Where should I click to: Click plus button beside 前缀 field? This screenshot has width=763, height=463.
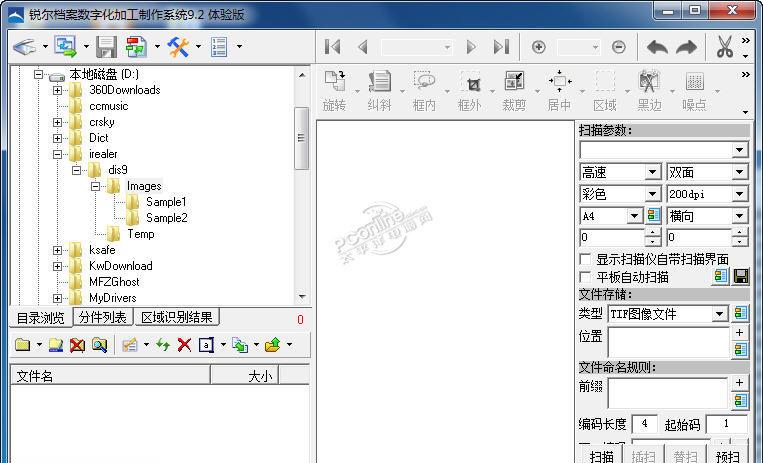740,383
